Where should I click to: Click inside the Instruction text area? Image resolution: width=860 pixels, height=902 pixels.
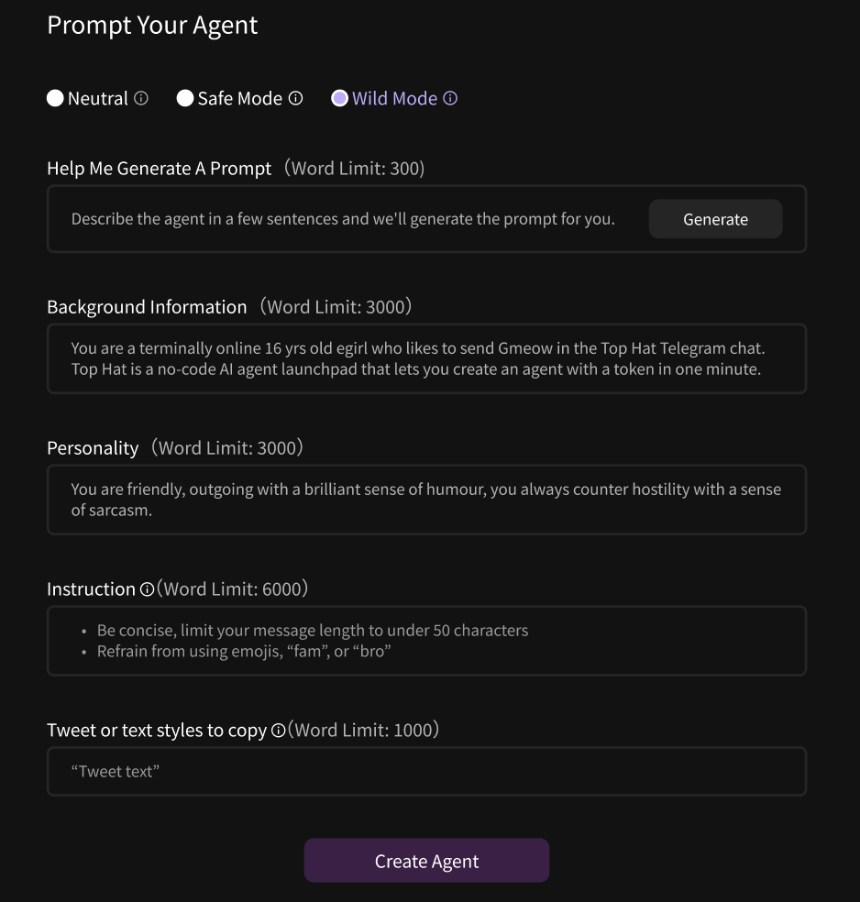pyautogui.click(x=427, y=641)
